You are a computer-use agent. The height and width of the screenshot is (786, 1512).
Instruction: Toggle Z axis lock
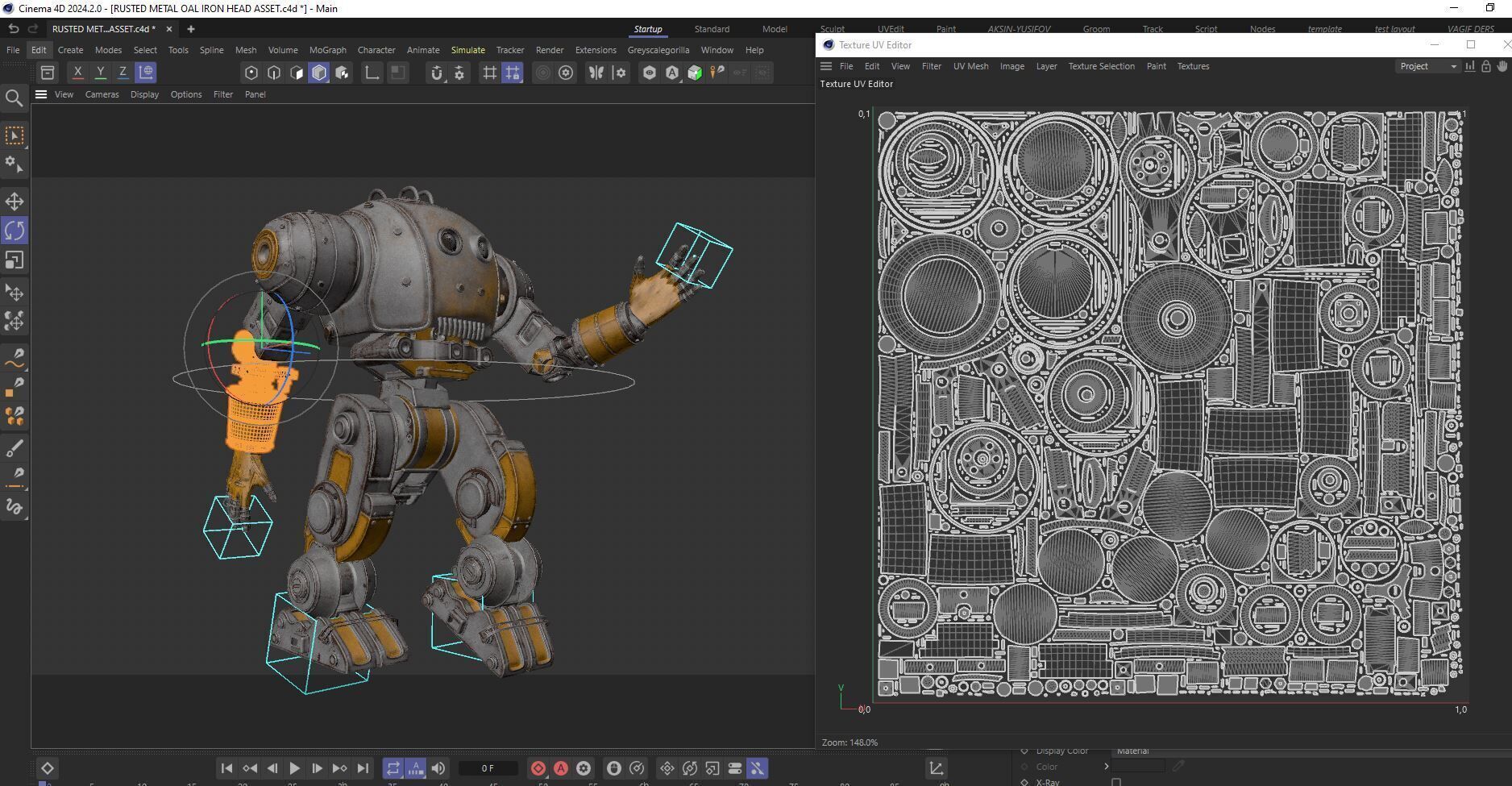[123, 73]
